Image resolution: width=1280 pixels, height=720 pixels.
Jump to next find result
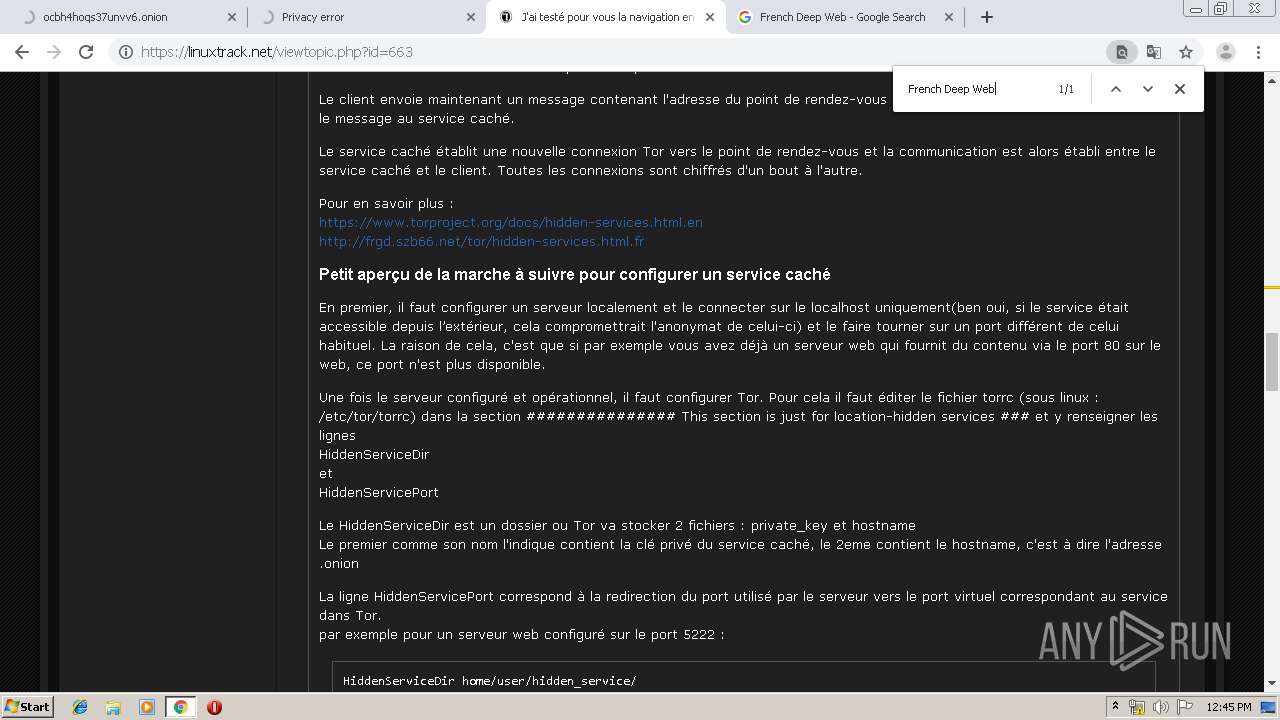pyautogui.click(x=1148, y=89)
